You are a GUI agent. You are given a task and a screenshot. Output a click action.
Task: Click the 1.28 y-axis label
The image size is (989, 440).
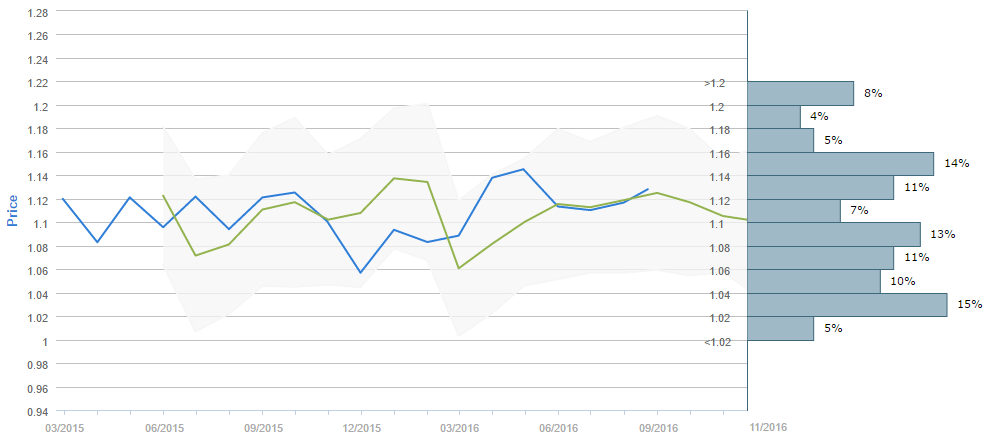pyautogui.click(x=36, y=12)
